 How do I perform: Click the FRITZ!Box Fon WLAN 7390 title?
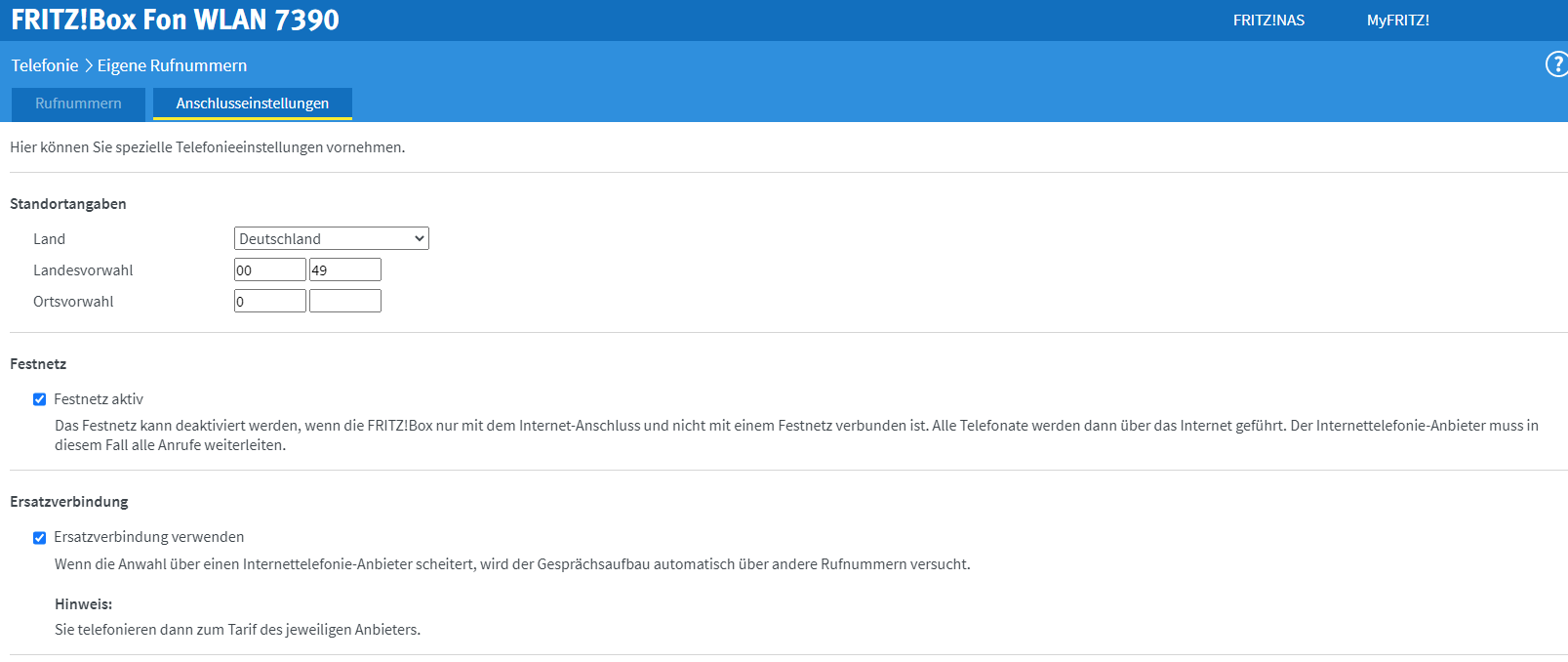pyautogui.click(x=176, y=20)
